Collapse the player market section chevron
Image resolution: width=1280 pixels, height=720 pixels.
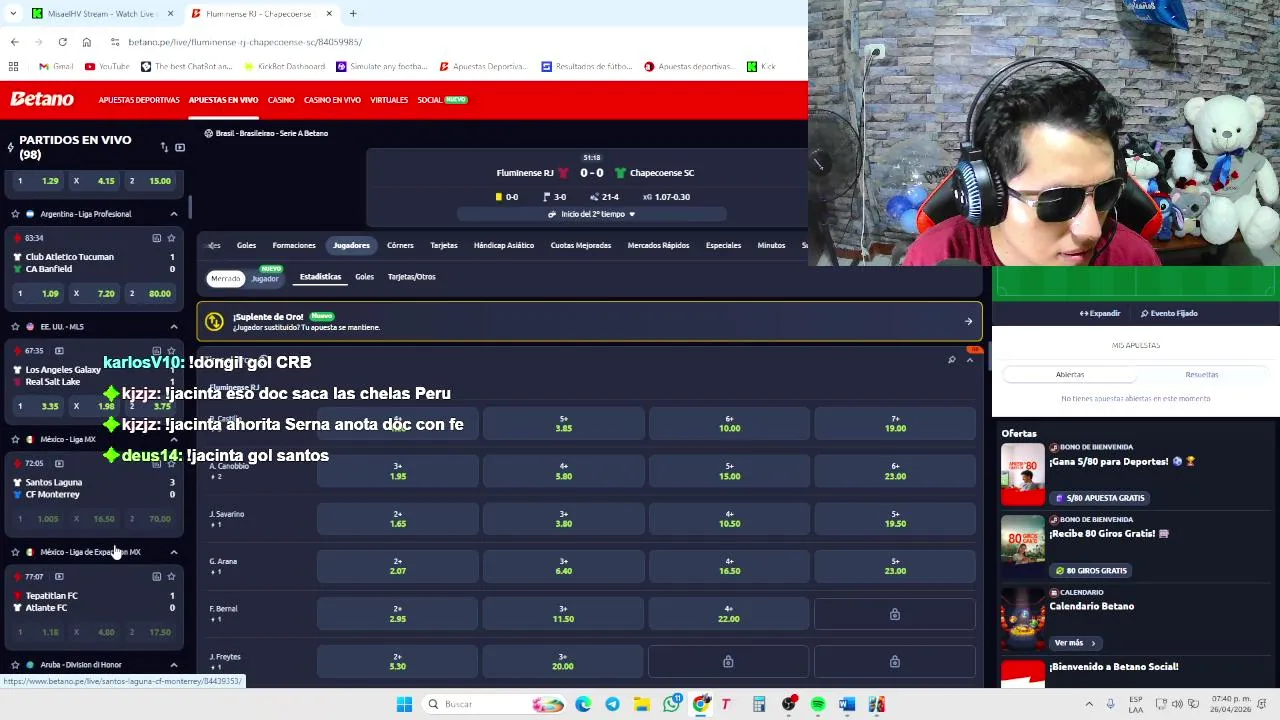pos(969,360)
